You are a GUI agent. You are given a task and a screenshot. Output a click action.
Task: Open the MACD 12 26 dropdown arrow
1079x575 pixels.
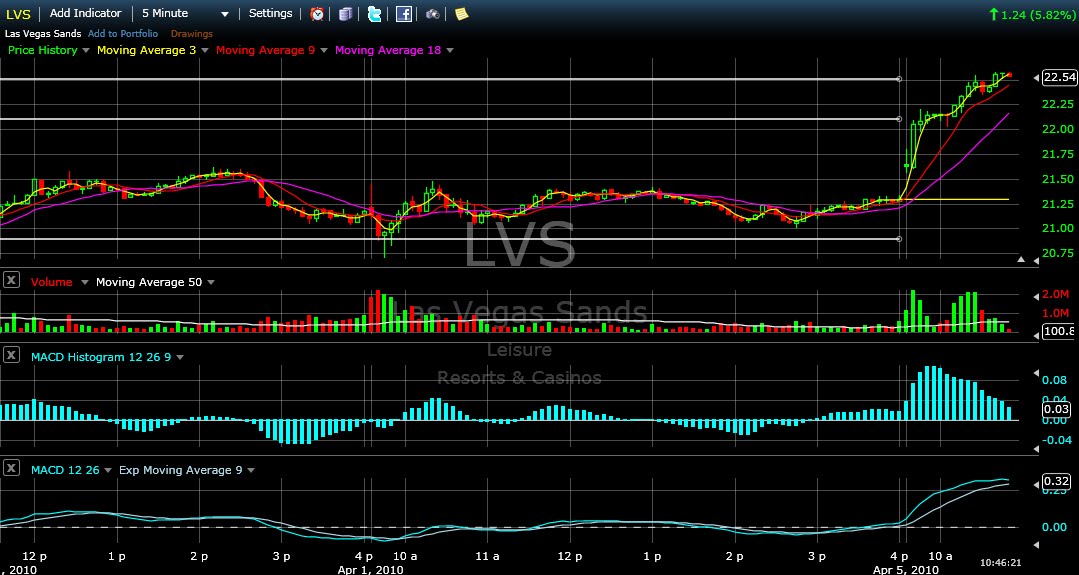(x=108, y=470)
